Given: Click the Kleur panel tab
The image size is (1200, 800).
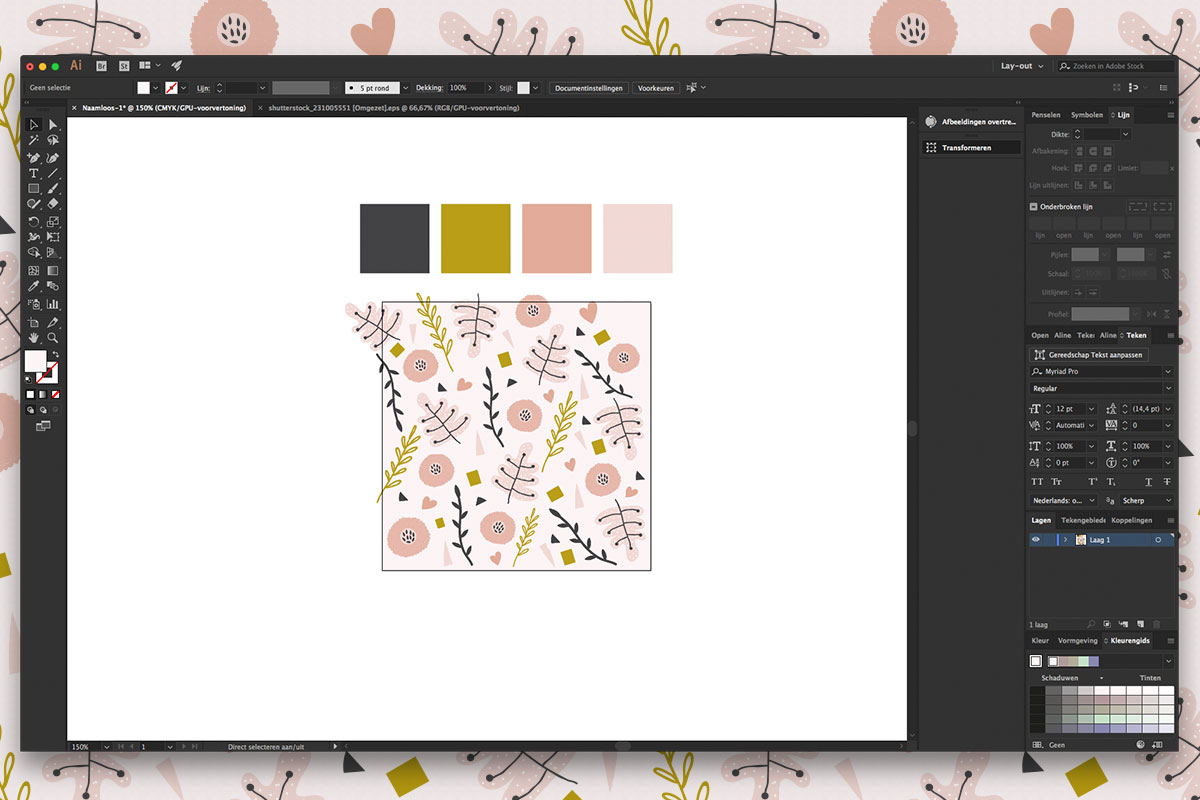Looking at the screenshot, I should tap(1040, 640).
